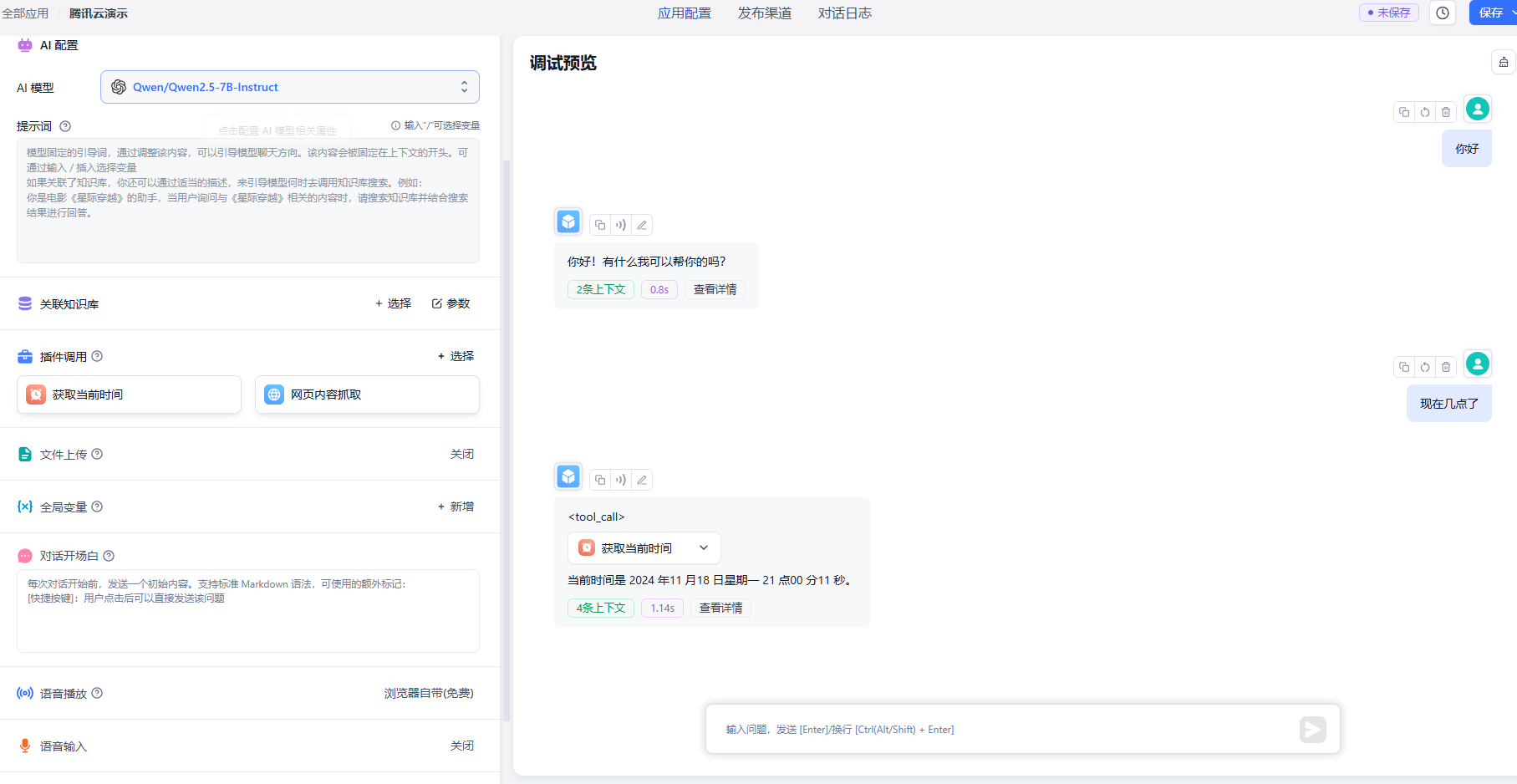Click the left panel vertical scrollbar

coord(506,440)
